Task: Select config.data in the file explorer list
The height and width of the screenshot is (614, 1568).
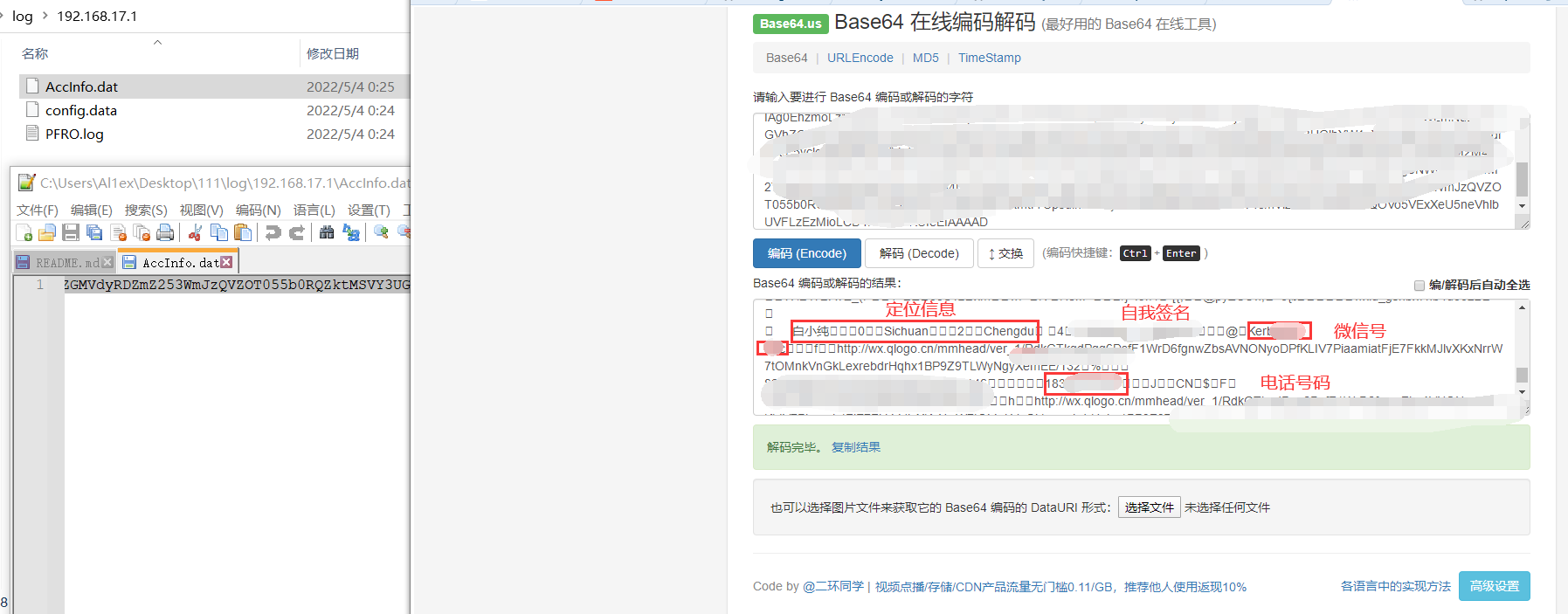Action: pos(81,110)
